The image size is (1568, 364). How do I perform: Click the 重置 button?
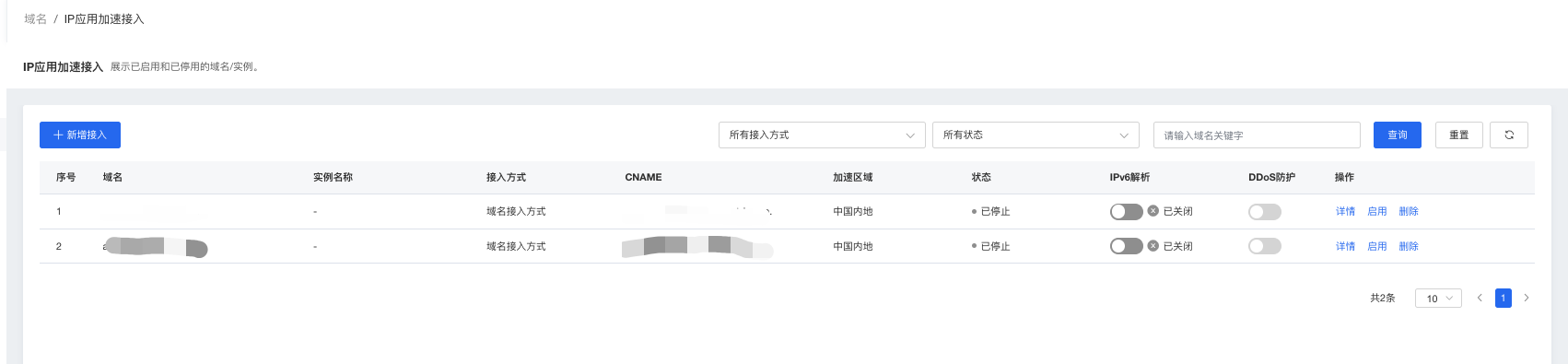coord(1459,135)
